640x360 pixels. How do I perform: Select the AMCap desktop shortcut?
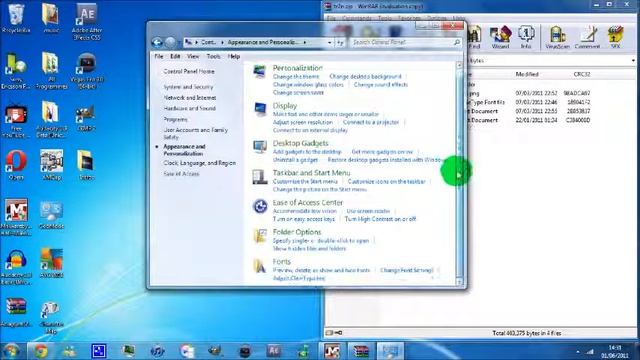click(x=51, y=165)
